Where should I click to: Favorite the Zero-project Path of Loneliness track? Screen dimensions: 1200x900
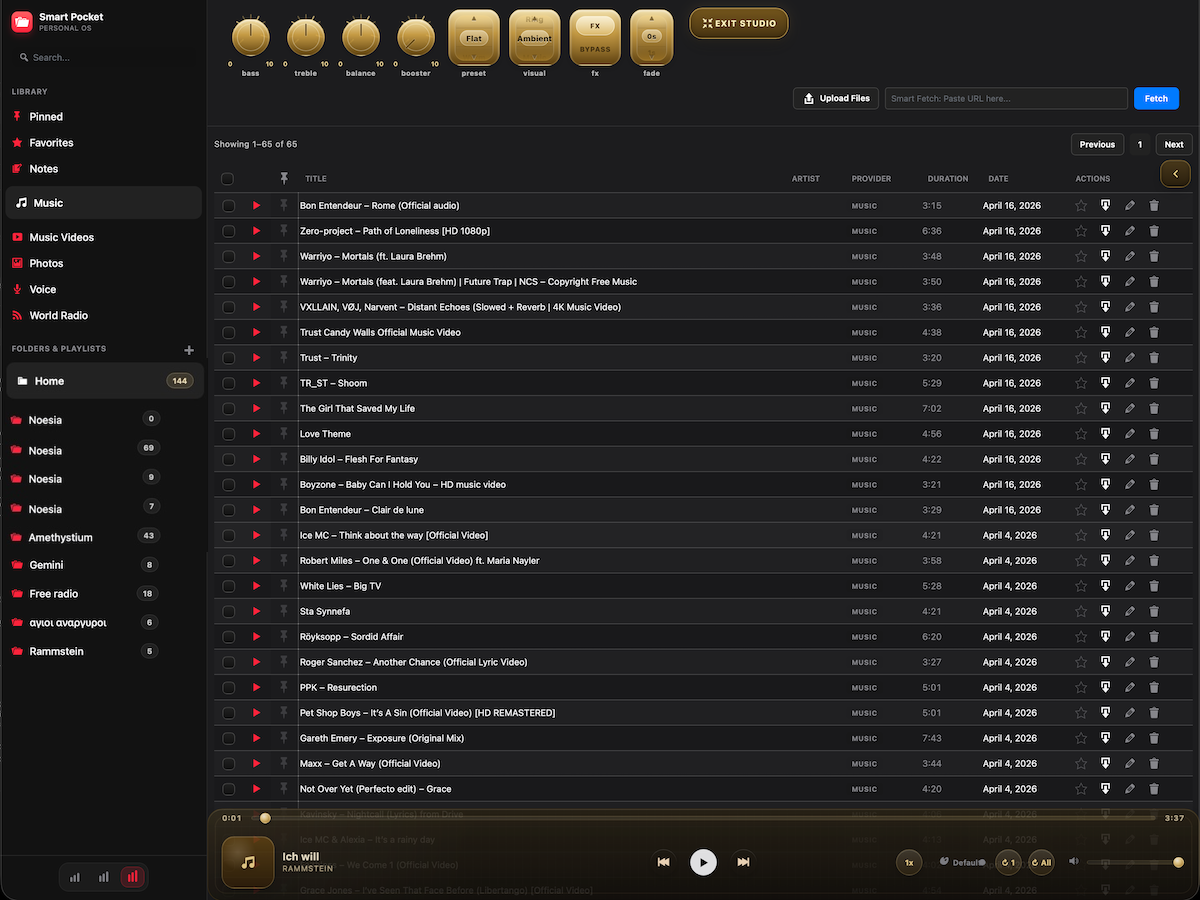(1081, 231)
